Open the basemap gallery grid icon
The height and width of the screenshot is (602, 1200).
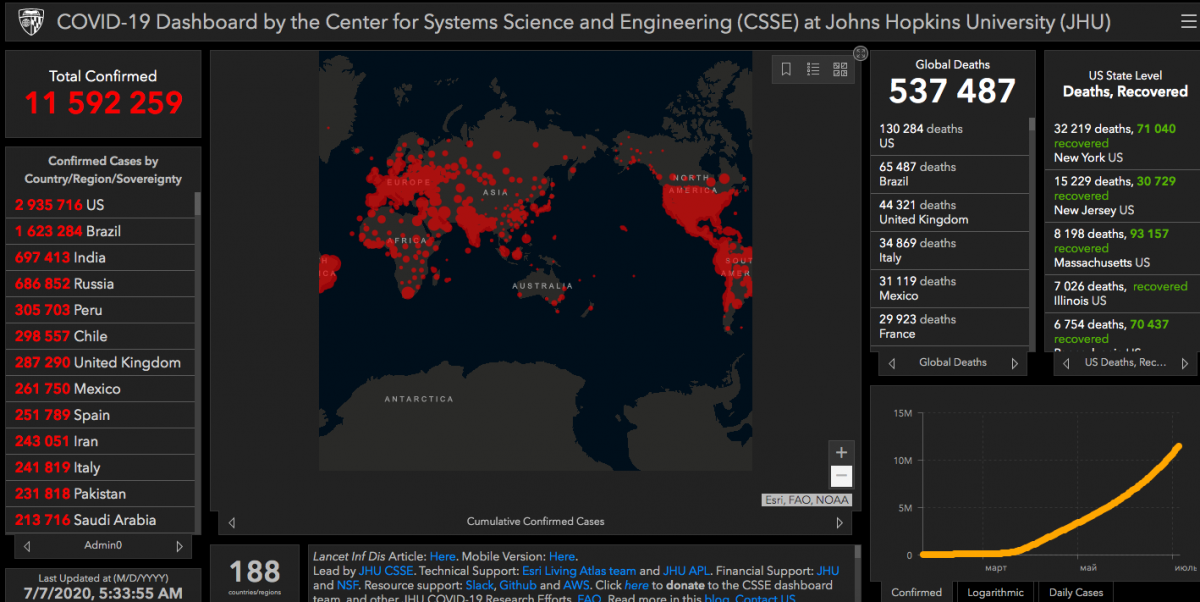[840, 69]
